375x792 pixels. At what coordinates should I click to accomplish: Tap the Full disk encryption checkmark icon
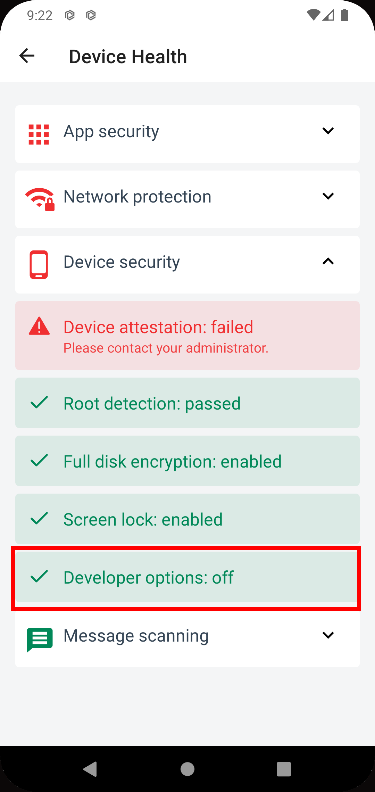pos(39,461)
